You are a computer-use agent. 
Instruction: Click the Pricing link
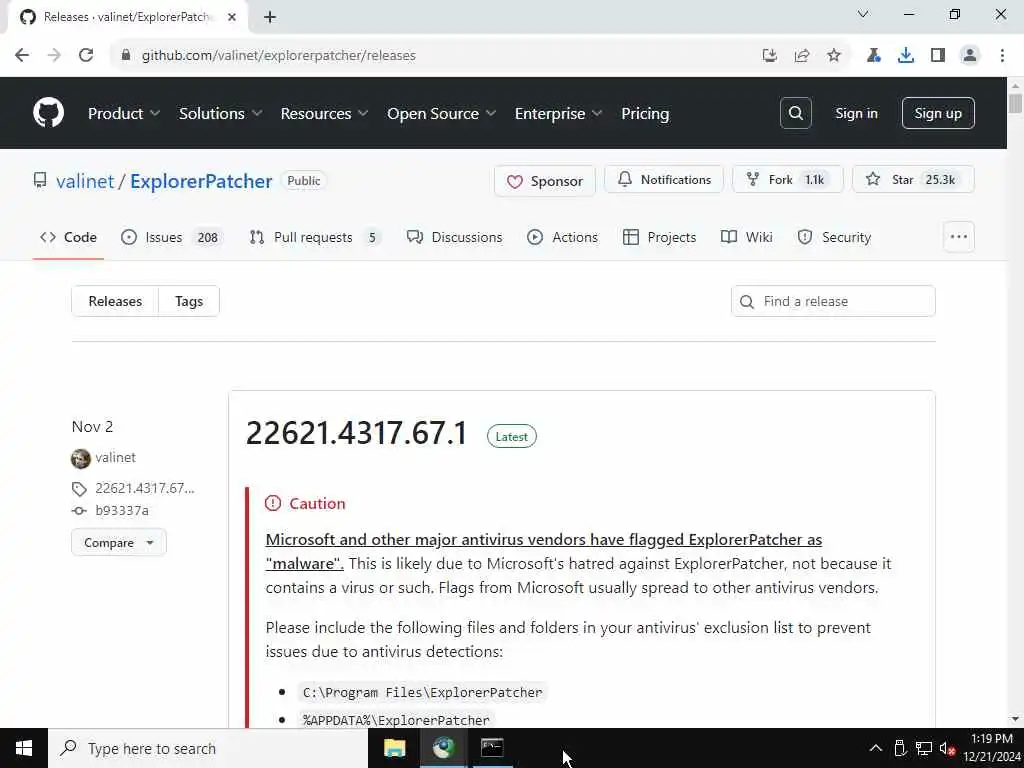(645, 113)
